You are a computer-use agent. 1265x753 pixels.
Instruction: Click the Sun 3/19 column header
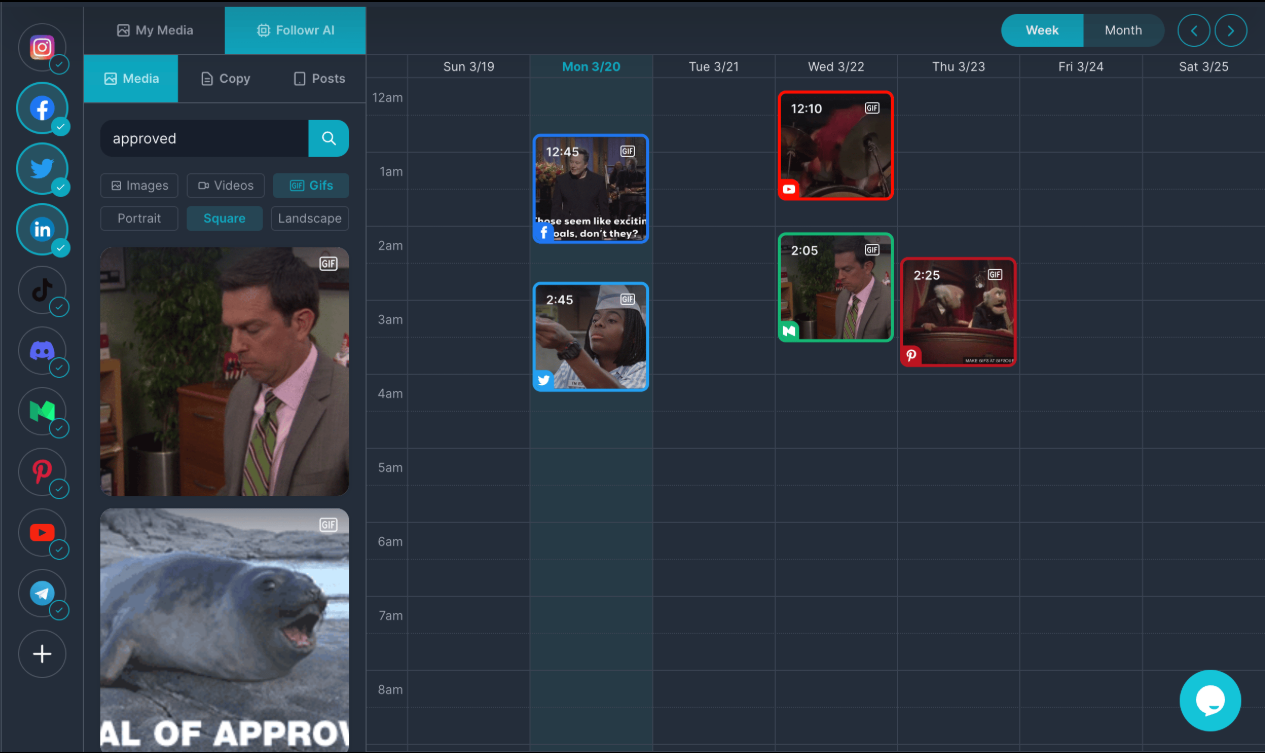(x=469, y=66)
